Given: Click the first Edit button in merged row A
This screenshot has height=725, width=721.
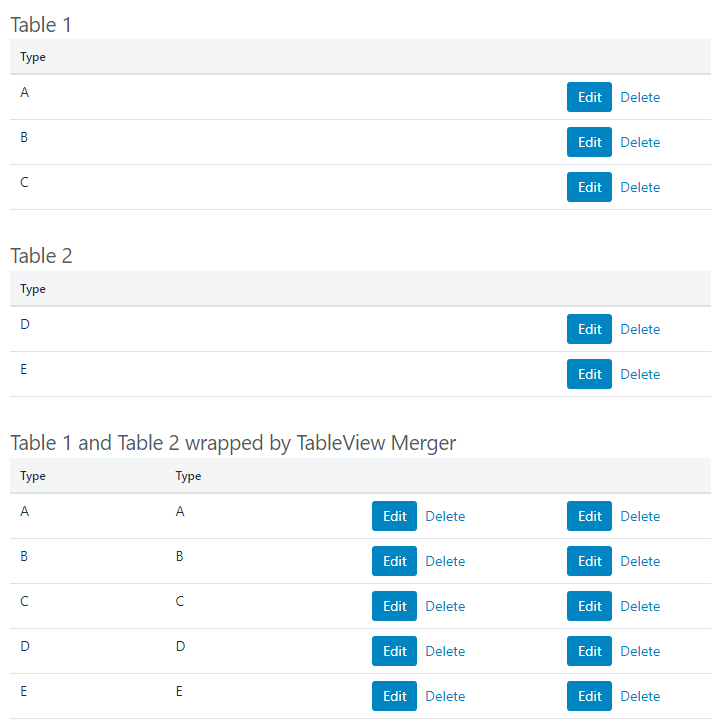Looking at the screenshot, I should [394, 516].
